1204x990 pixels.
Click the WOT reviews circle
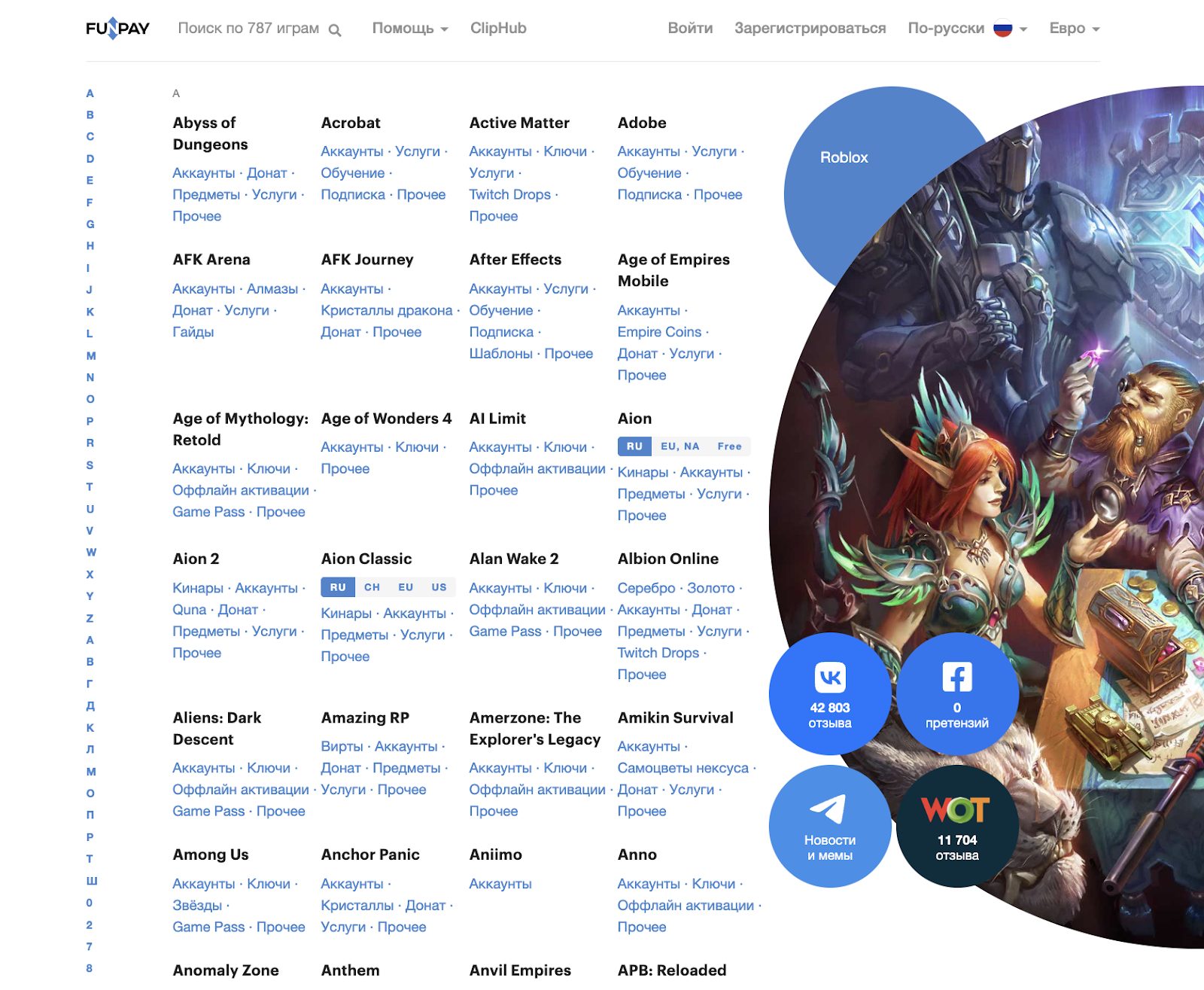[x=956, y=826]
